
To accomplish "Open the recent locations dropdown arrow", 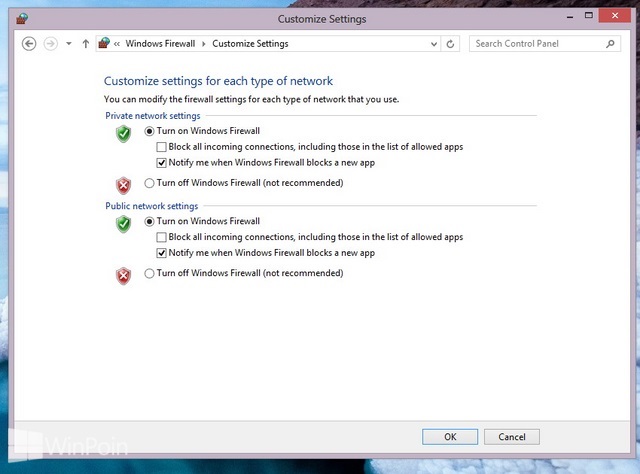I will pyautogui.click(x=69, y=44).
